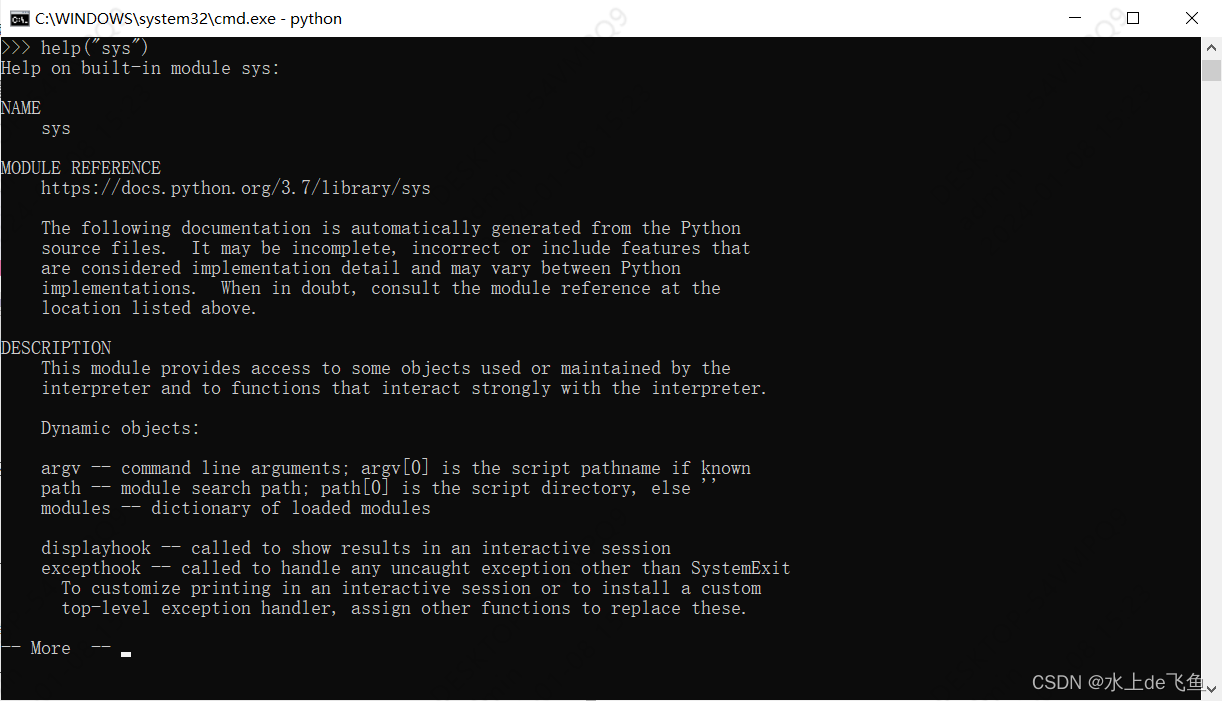Click the NAME heading in help output
Viewport: 1222px width, 702px height.
[21, 108]
